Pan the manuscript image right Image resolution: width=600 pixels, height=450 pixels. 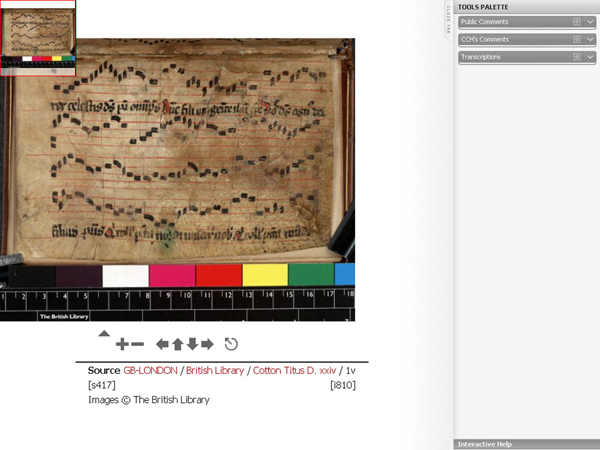(207, 344)
